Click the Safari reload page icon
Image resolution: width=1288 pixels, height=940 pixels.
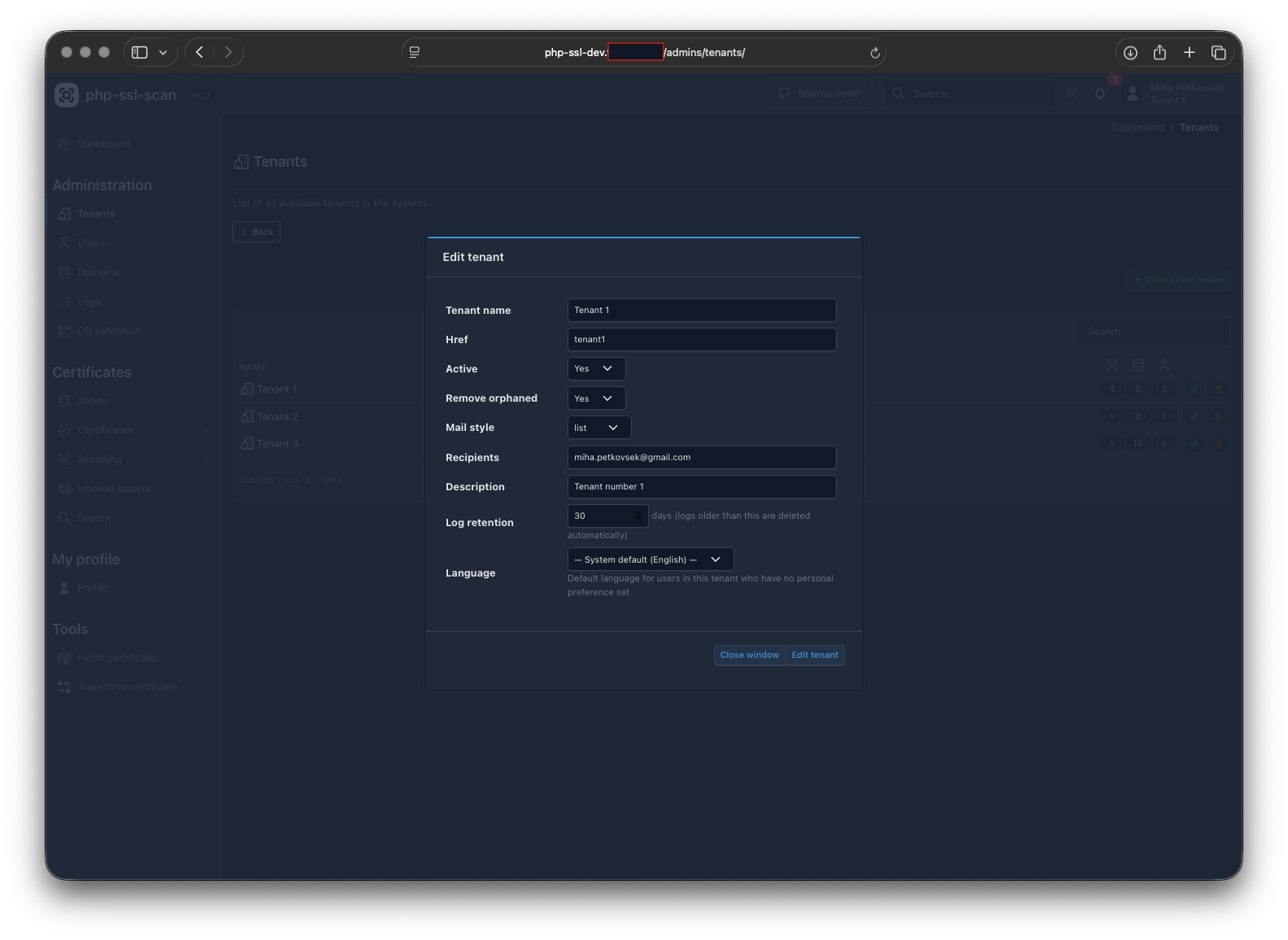click(875, 53)
